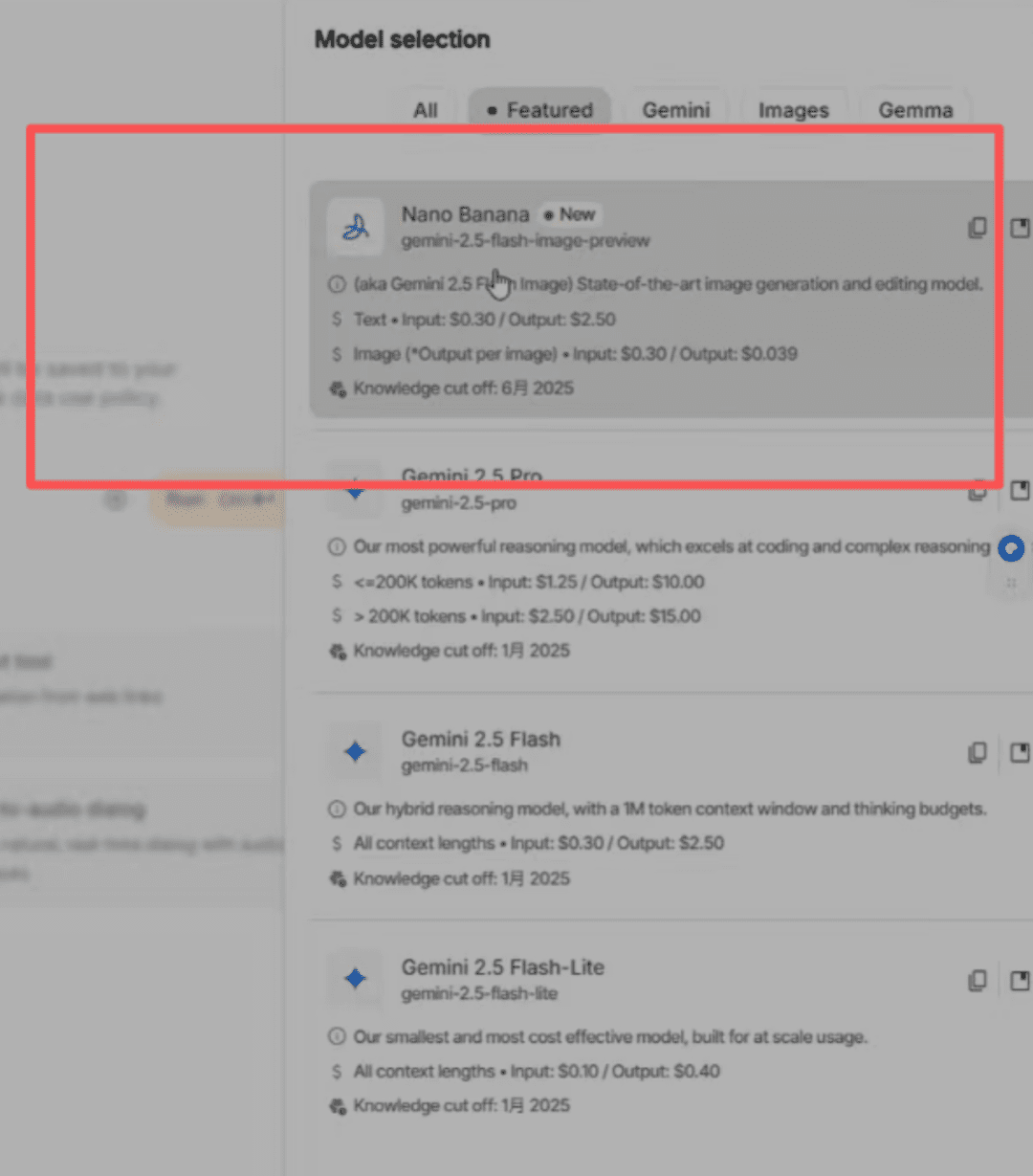This screenshot has width=1033, height=1176.
Task: Copy the gemini-2.5-flash model name
Action: 977,752
